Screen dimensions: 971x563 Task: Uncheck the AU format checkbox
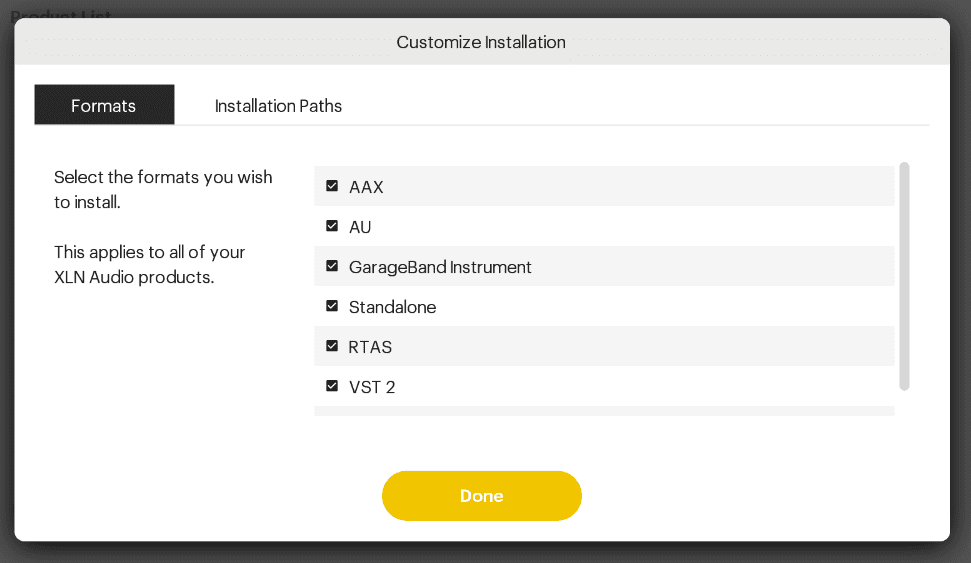pyautogui.click(x=332, y=226)
